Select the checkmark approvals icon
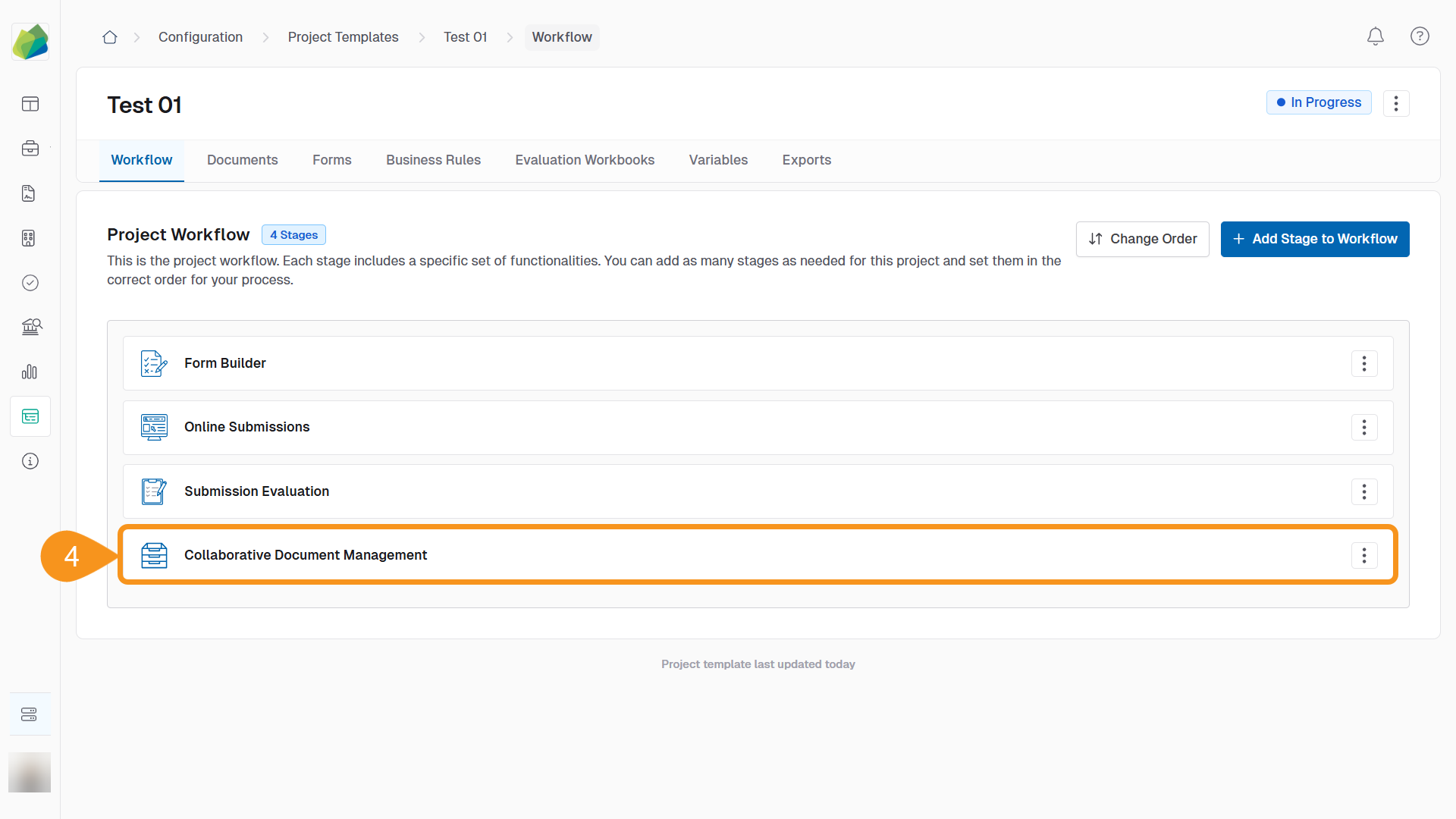 [x=30, y=283]
